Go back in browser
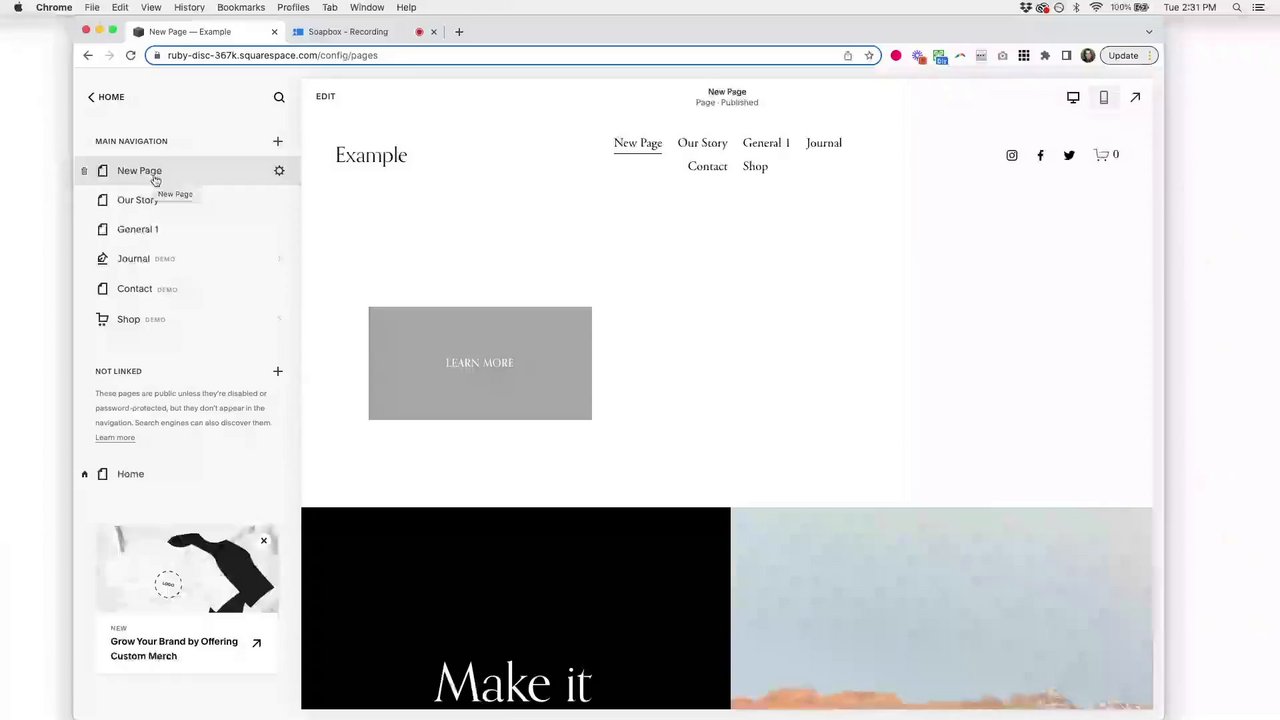Viewport: 1280px width, 720px height. tap(88, 55)
